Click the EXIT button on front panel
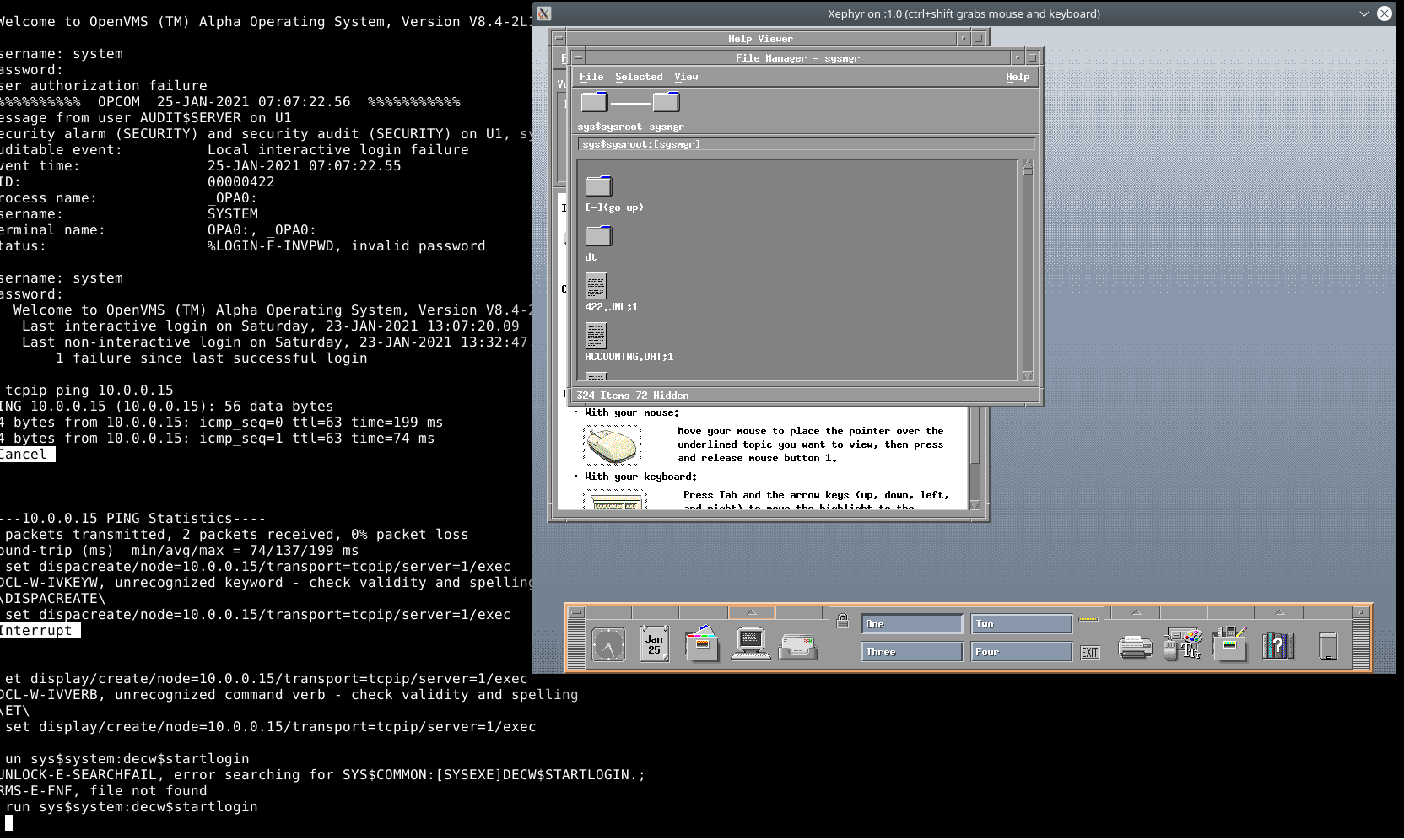 pyautogui.click(x=1090, y=653)
